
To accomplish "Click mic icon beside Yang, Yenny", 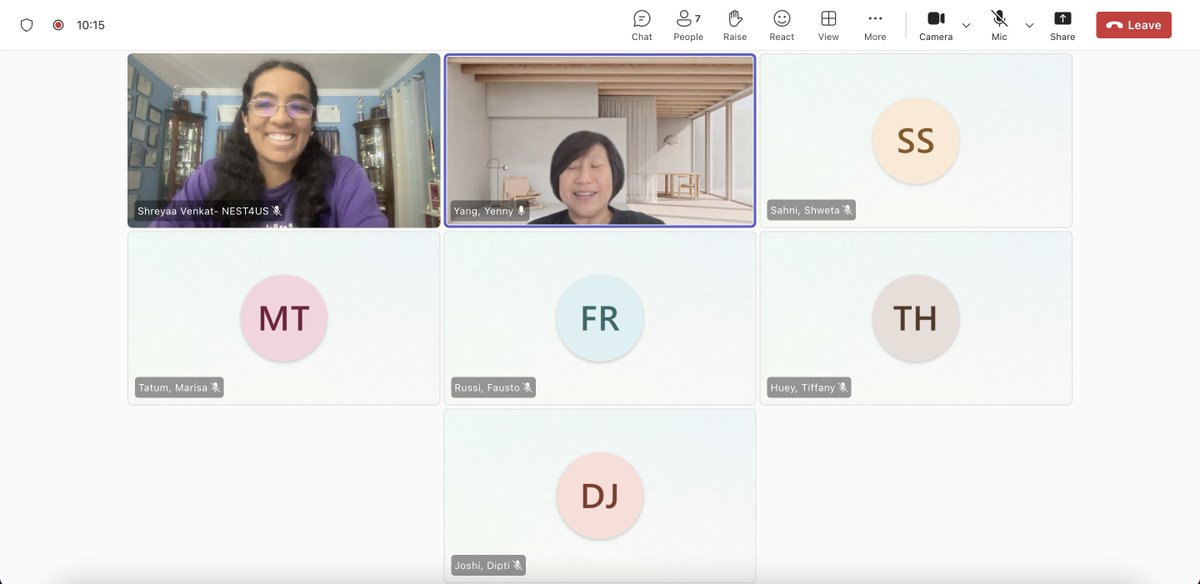I will 521,211.
